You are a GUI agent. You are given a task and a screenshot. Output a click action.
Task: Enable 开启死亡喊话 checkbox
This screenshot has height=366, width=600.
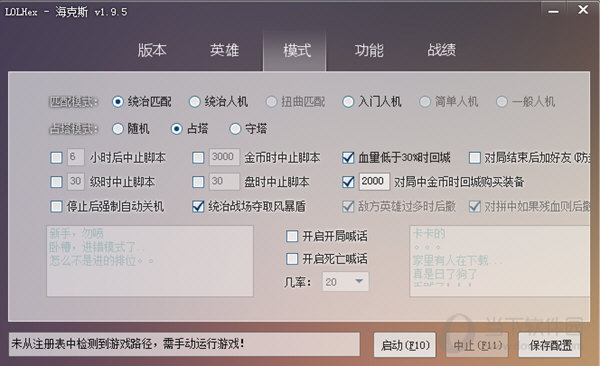pyautogui.click(x=292, y=259)
